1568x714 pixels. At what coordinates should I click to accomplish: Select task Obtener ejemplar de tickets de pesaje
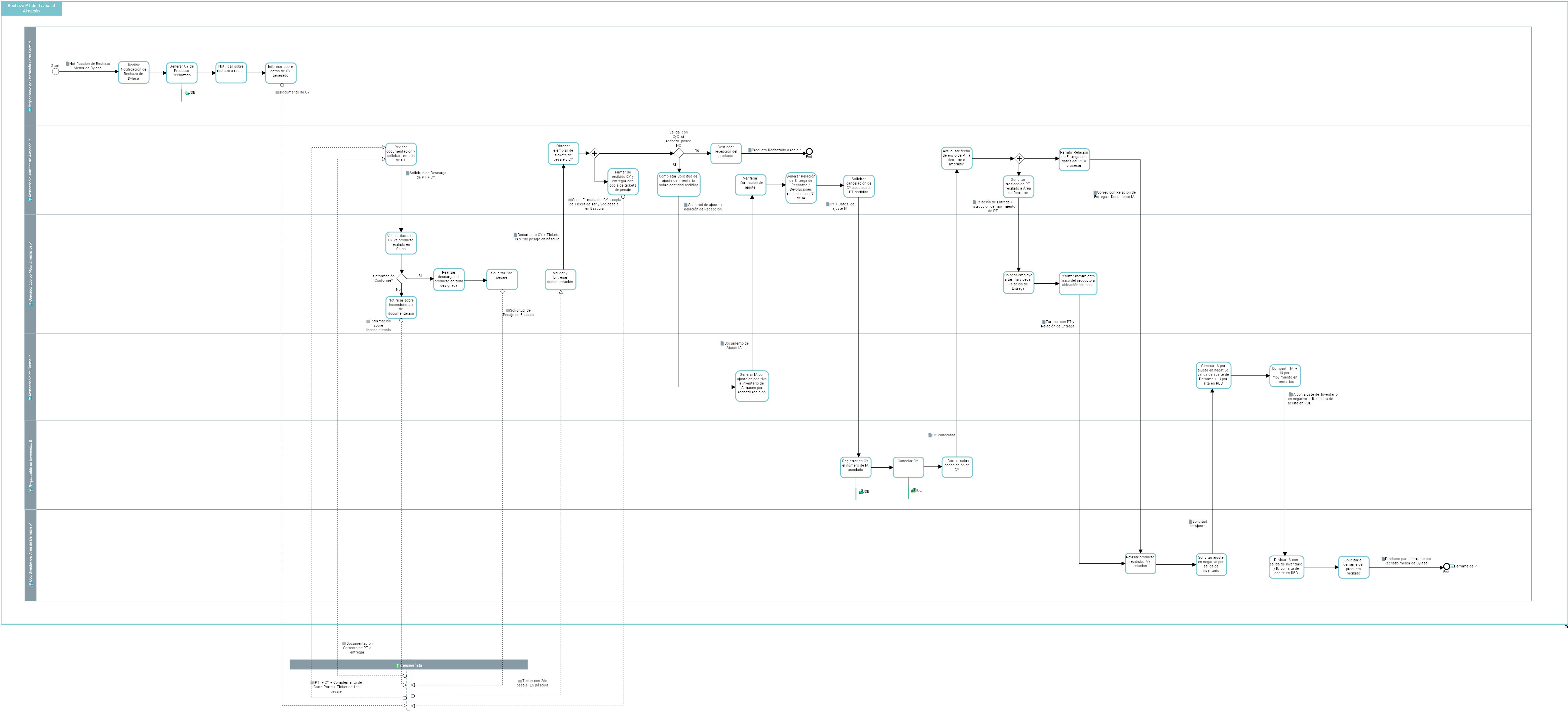click(563, 153)
